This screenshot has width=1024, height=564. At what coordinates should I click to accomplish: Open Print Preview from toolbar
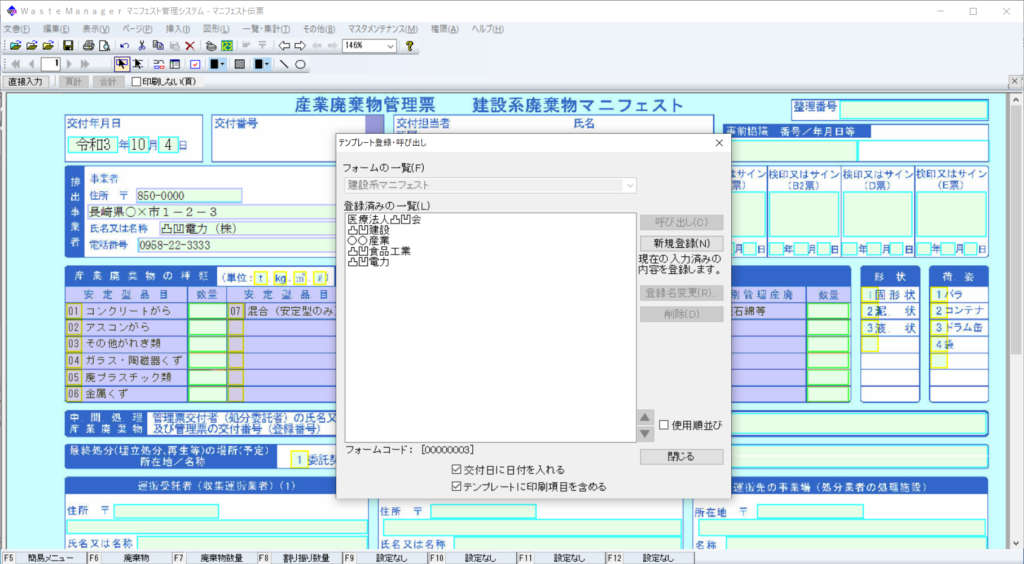104,46
